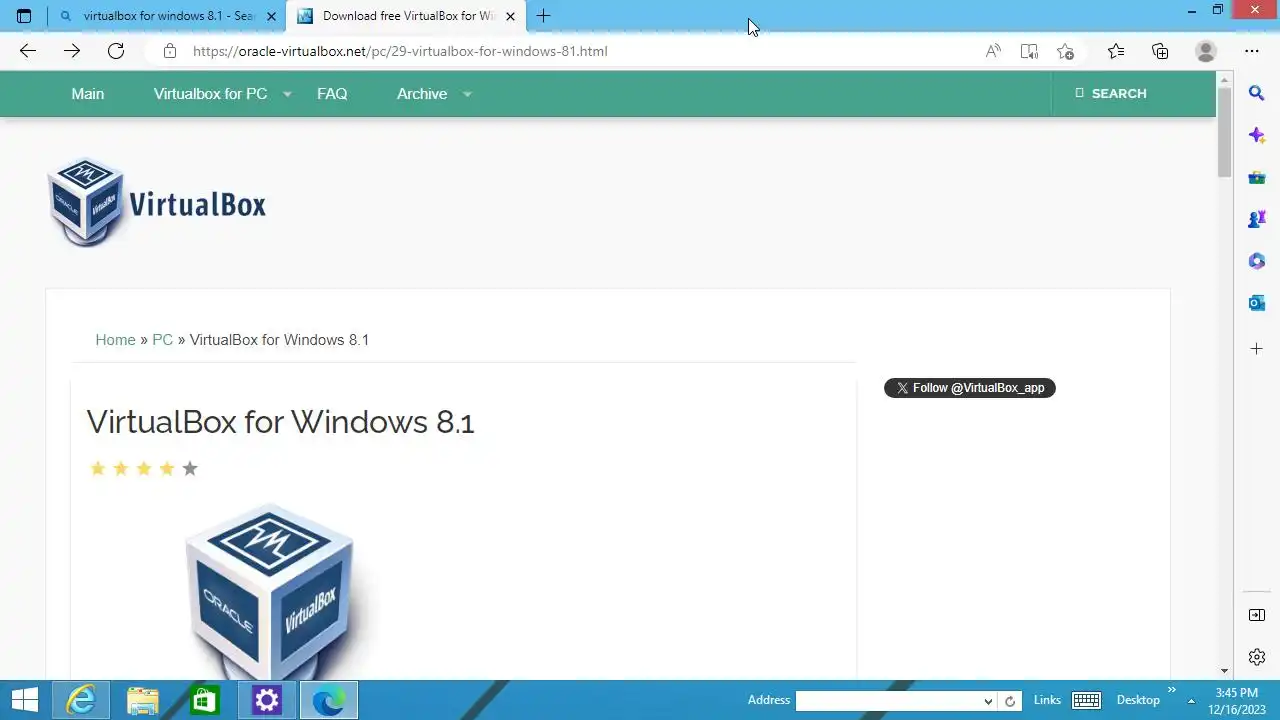The image size is (1280, 720).
Task: Open sidebar settings gear icon
Action: (1257, 657)
